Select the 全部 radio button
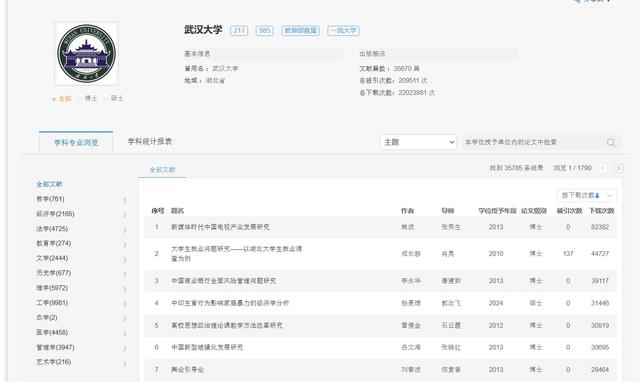Image resolution: width=640 pixels, height=382 pixels. click(54, 99)
